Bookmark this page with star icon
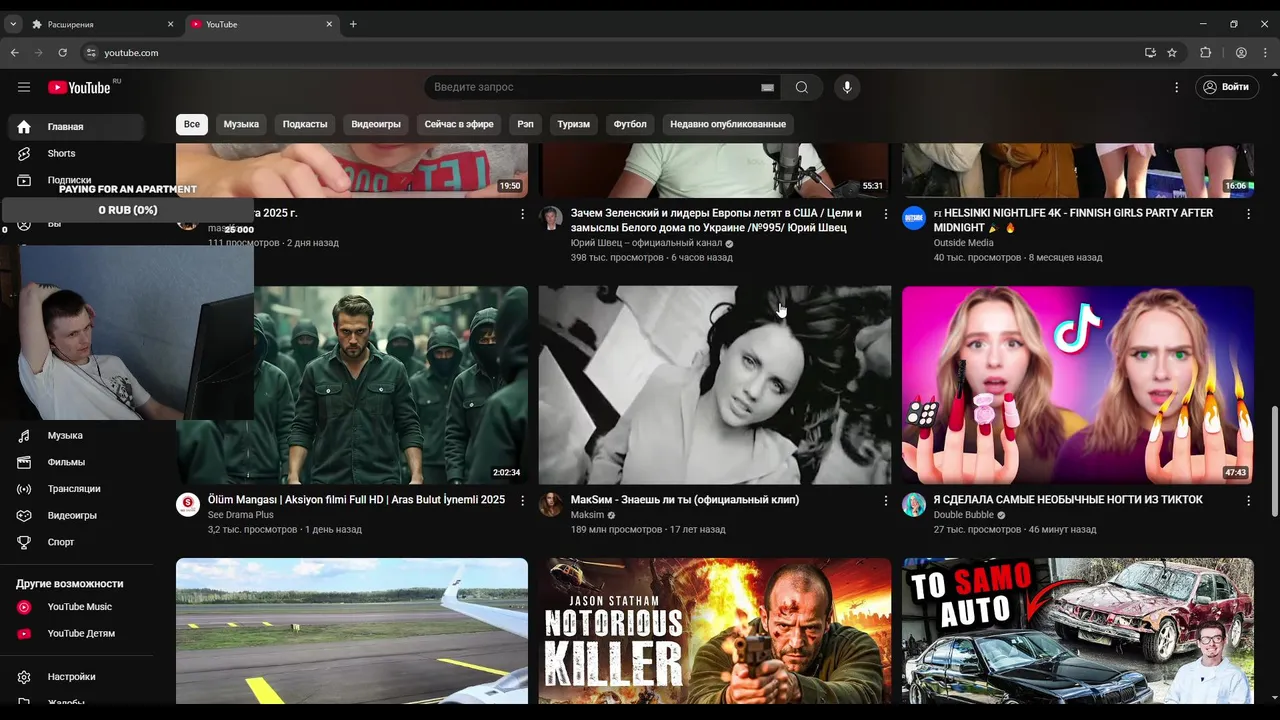The width and height of the screenshot is (1280, 720). (x=1172, y=53)
